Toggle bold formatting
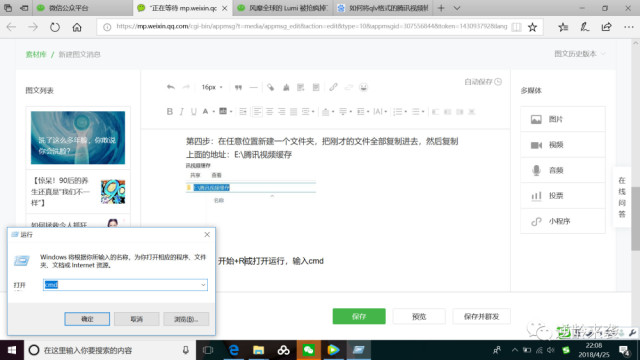 click(x=170, y=112)
